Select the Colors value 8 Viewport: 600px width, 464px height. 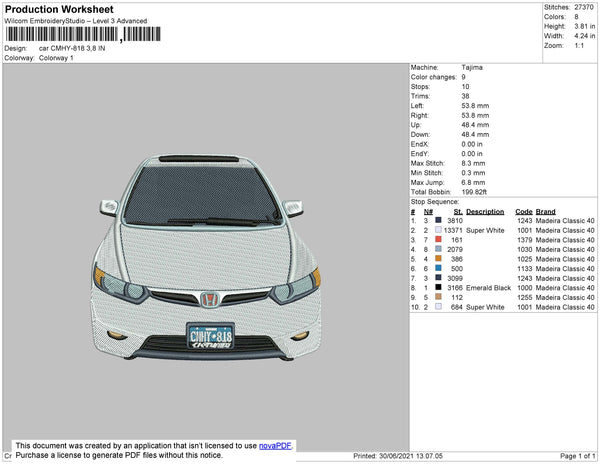pos(576,17)
